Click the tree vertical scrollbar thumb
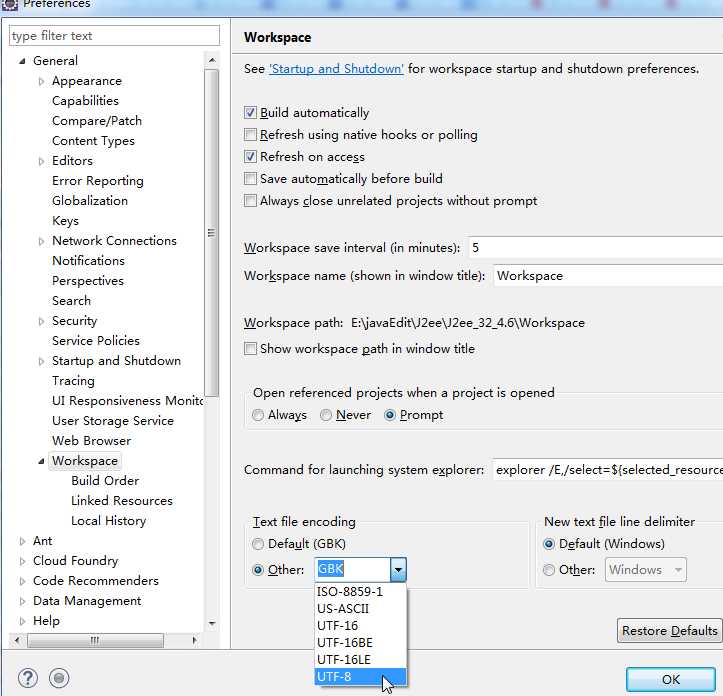 pos(211,233)
